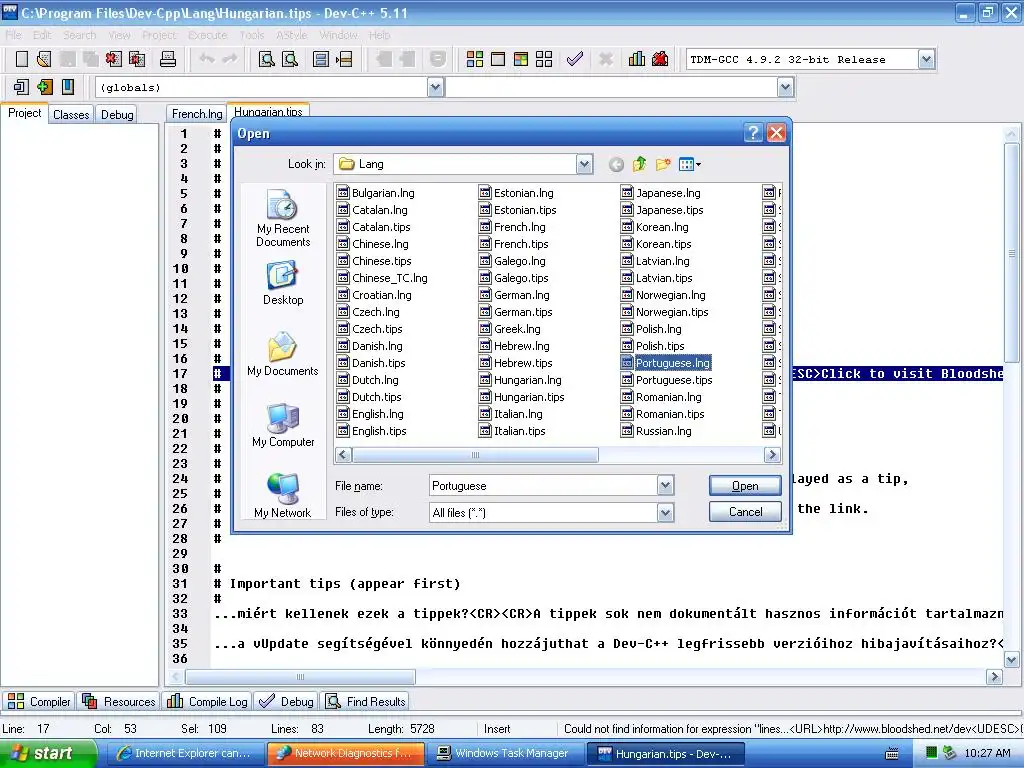Screen dimensions: 1024x768
Task: Click the checkmark Debug toolbar icon
Action: [x=575, y=59]
